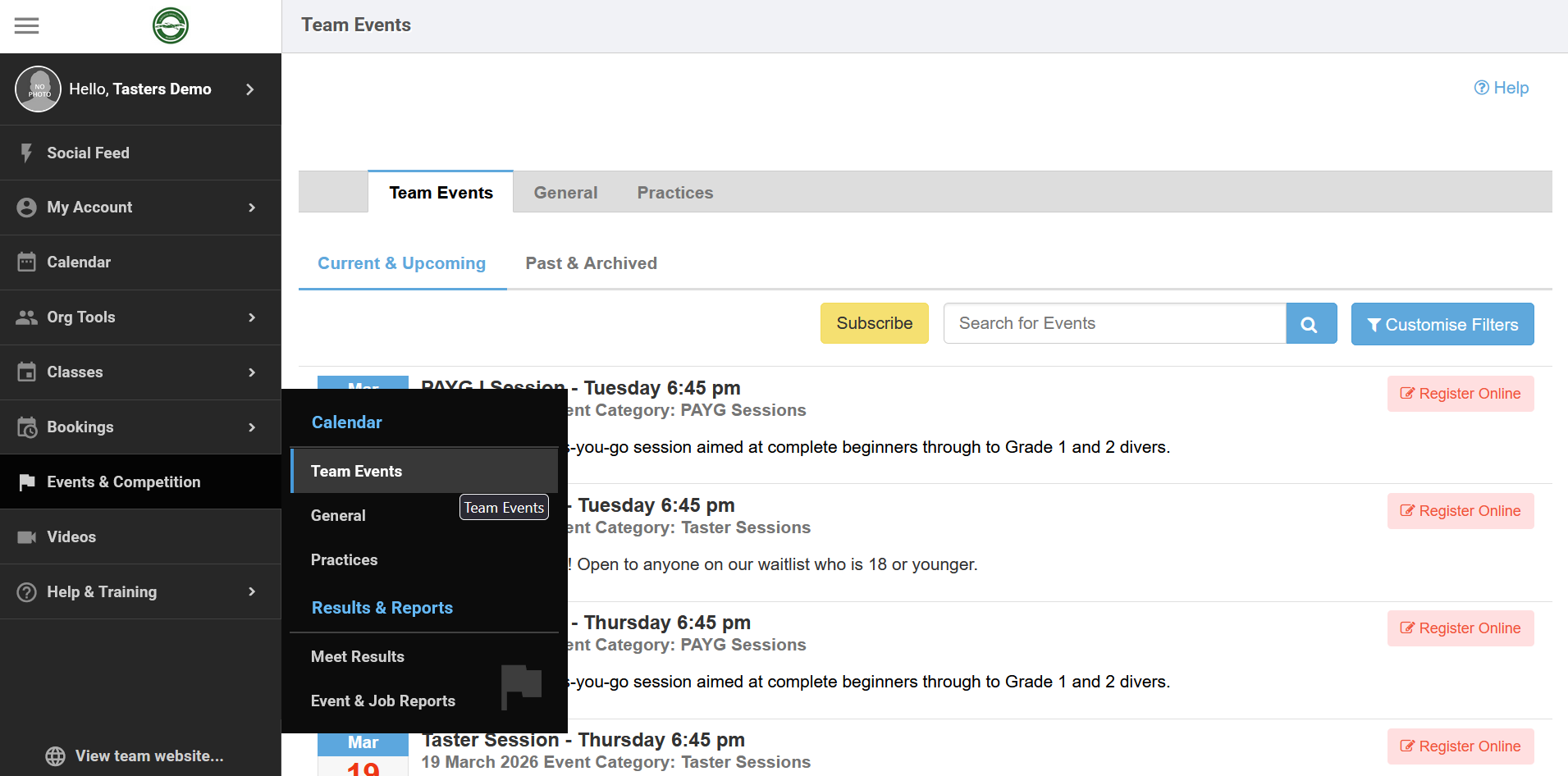Select General in the flyout menu
This screenshot has height=776, width=1568.
coord(338,516)
